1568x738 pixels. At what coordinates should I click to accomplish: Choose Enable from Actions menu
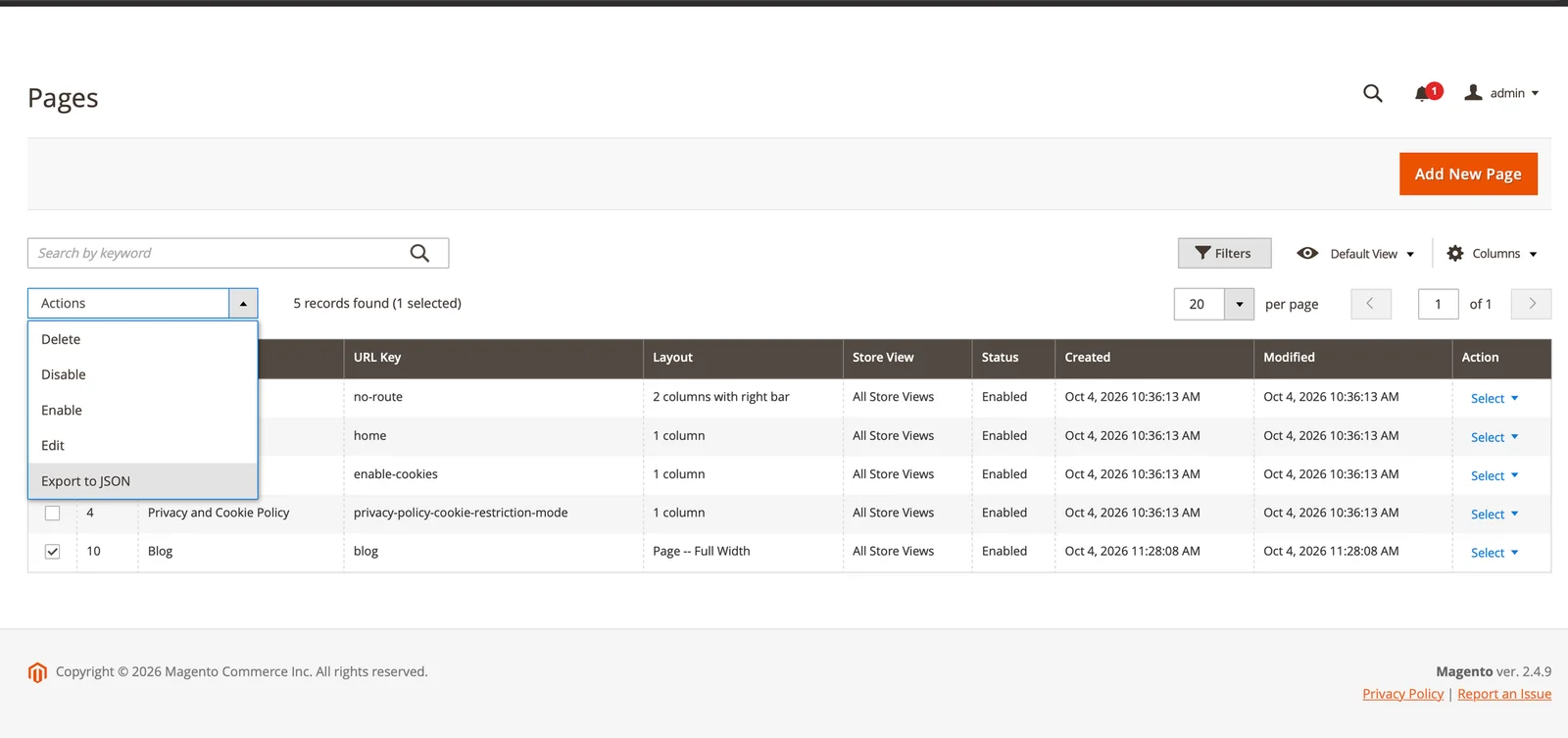pos(143,410)
